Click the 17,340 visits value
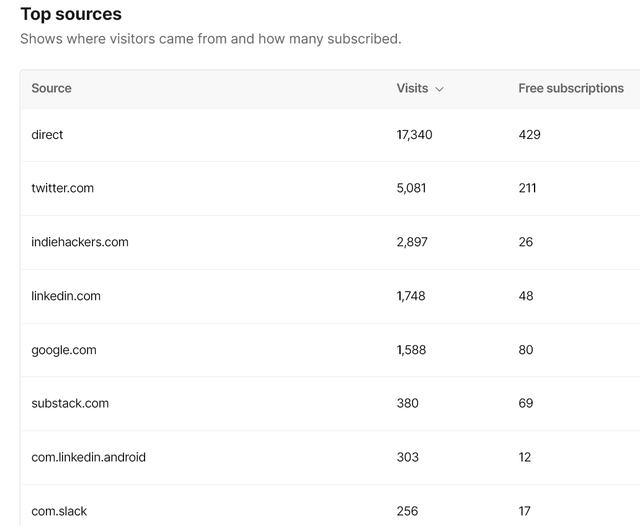 pyautogui.click(x=414, y=135)
